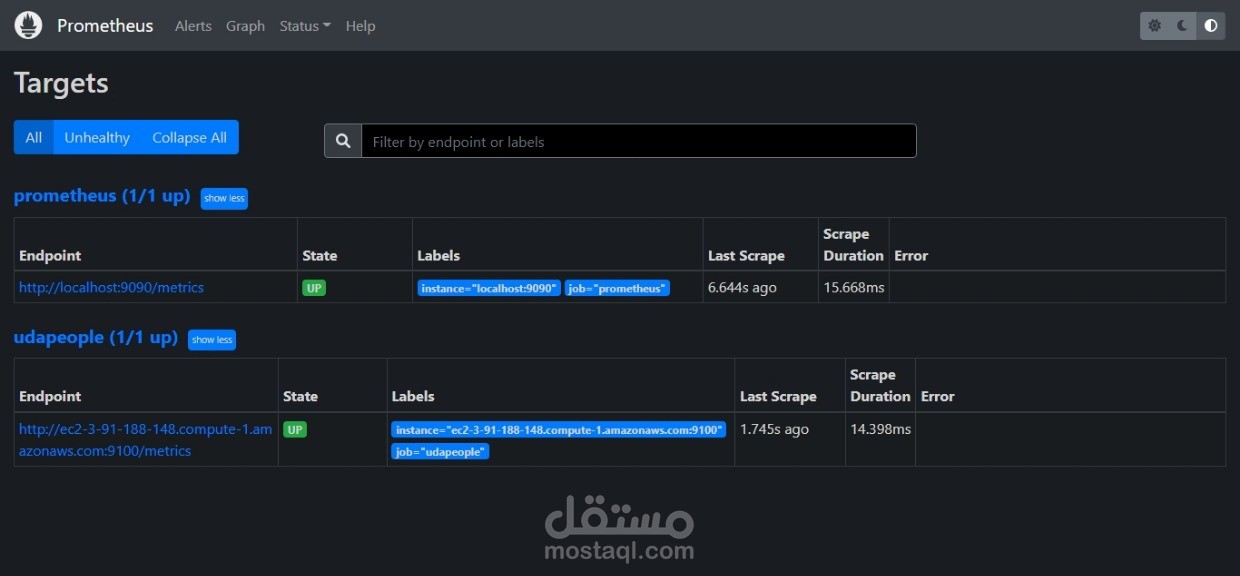The width and height of the screenshot is (1240, 576).
Task: Click the Targets page heading
Action: [61, 83]
